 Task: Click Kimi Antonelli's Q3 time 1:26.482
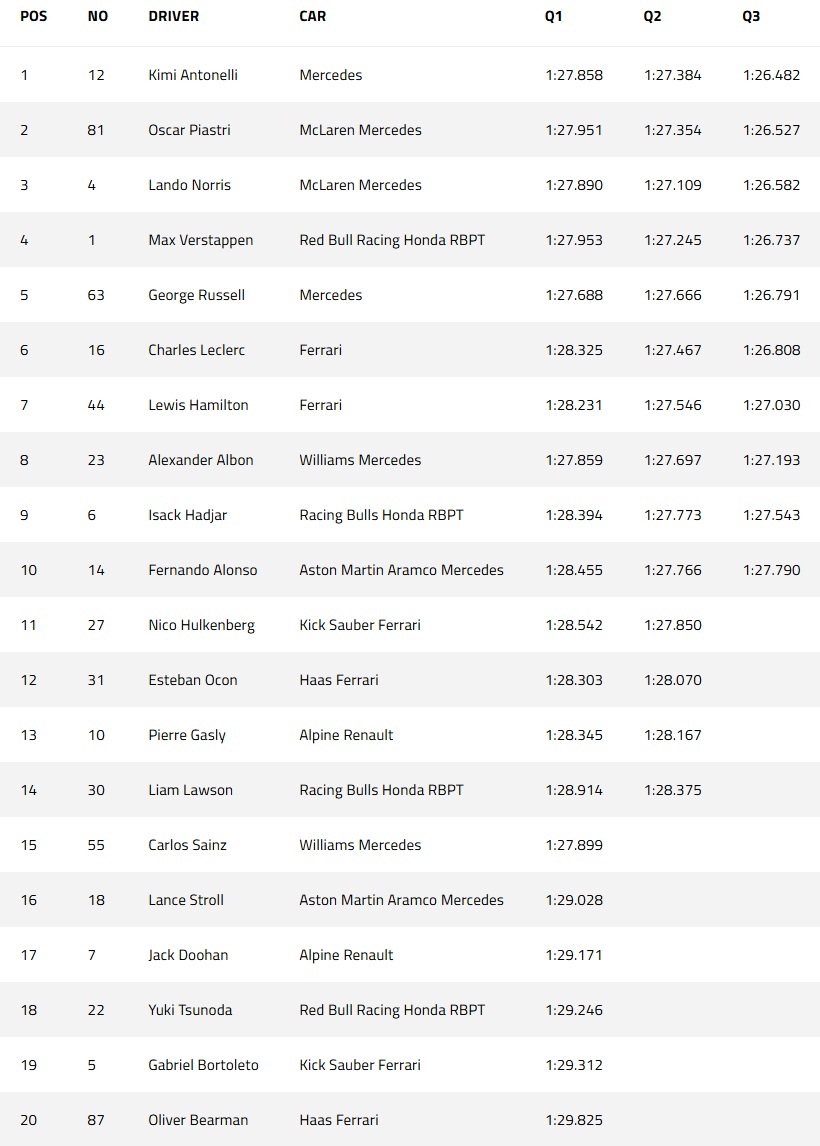[x=771, y=75]
